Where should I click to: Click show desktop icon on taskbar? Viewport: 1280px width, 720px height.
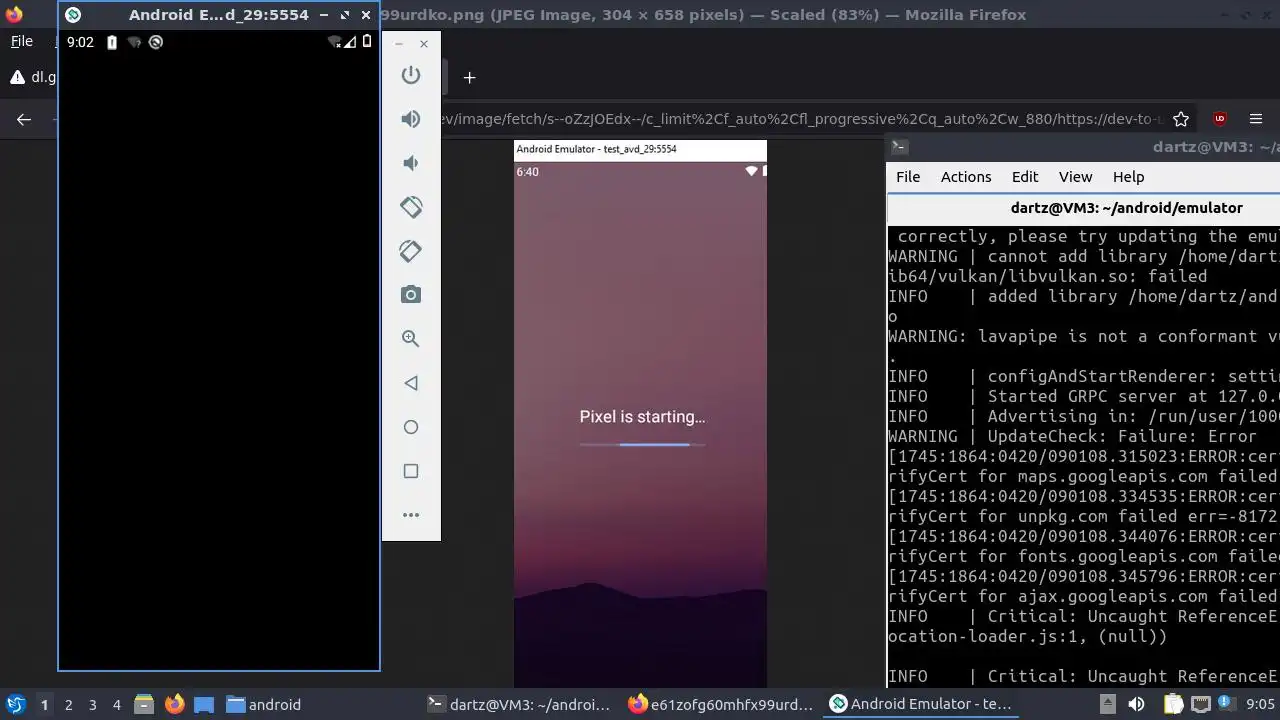204,704
